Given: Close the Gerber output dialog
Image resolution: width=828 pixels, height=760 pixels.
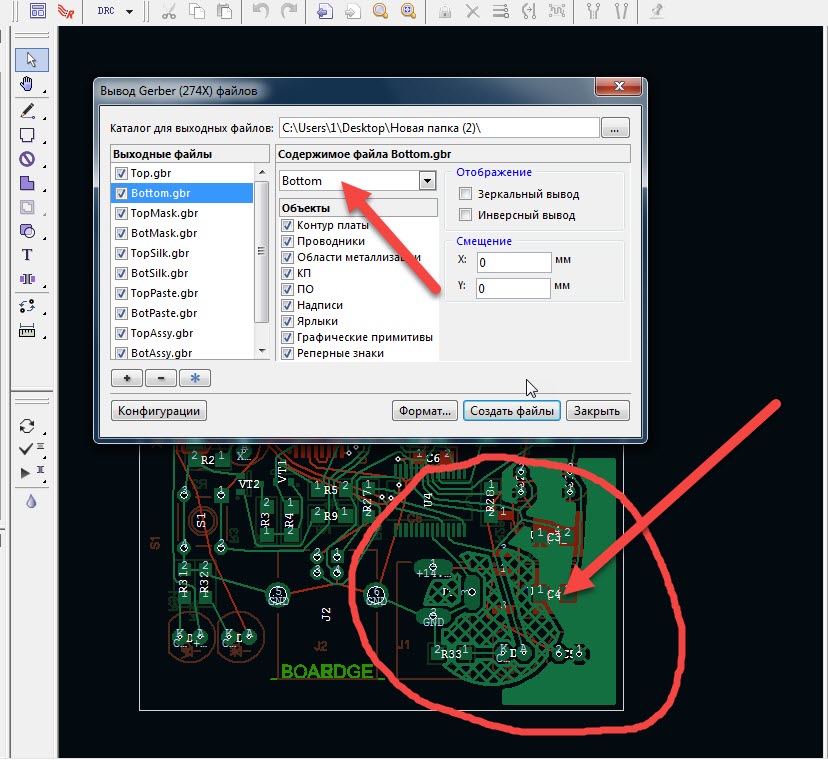Looking at the screenshot, I should click(619, 86).
